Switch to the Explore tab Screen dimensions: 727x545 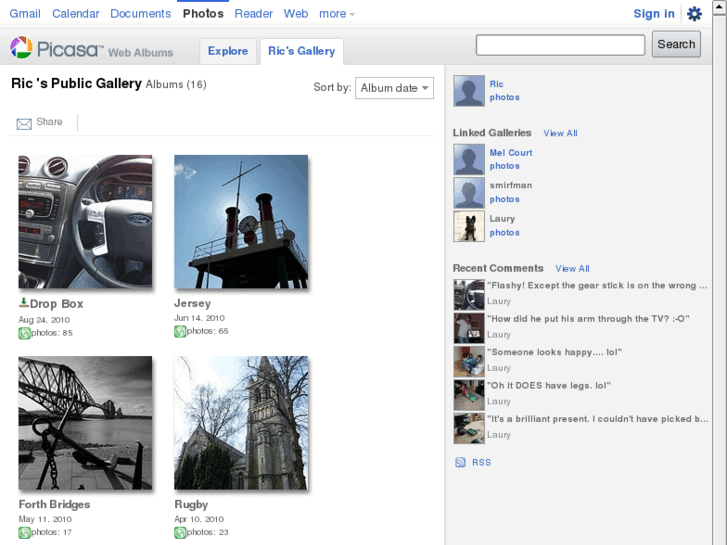point(228,51)
